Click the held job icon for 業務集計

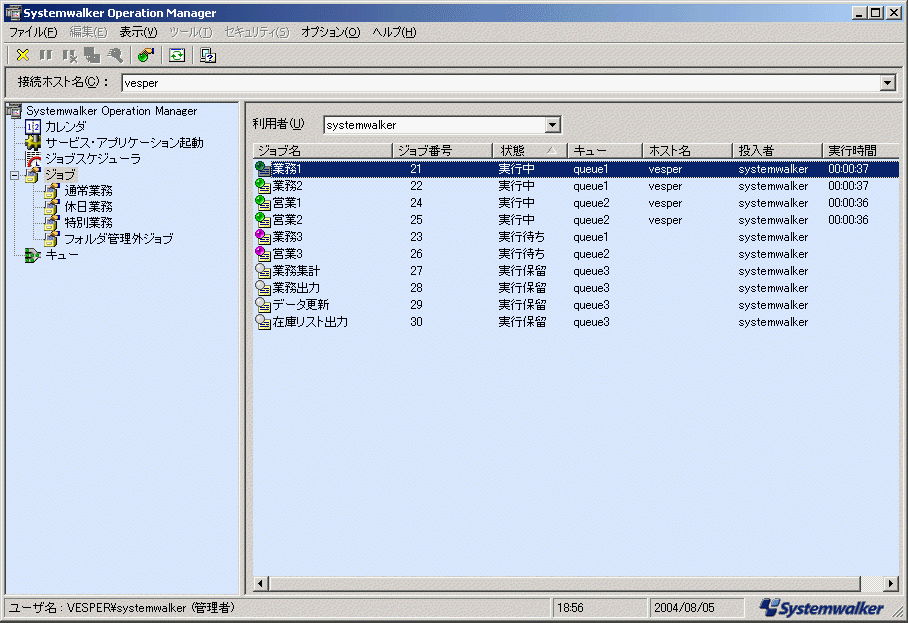(263, 271)
